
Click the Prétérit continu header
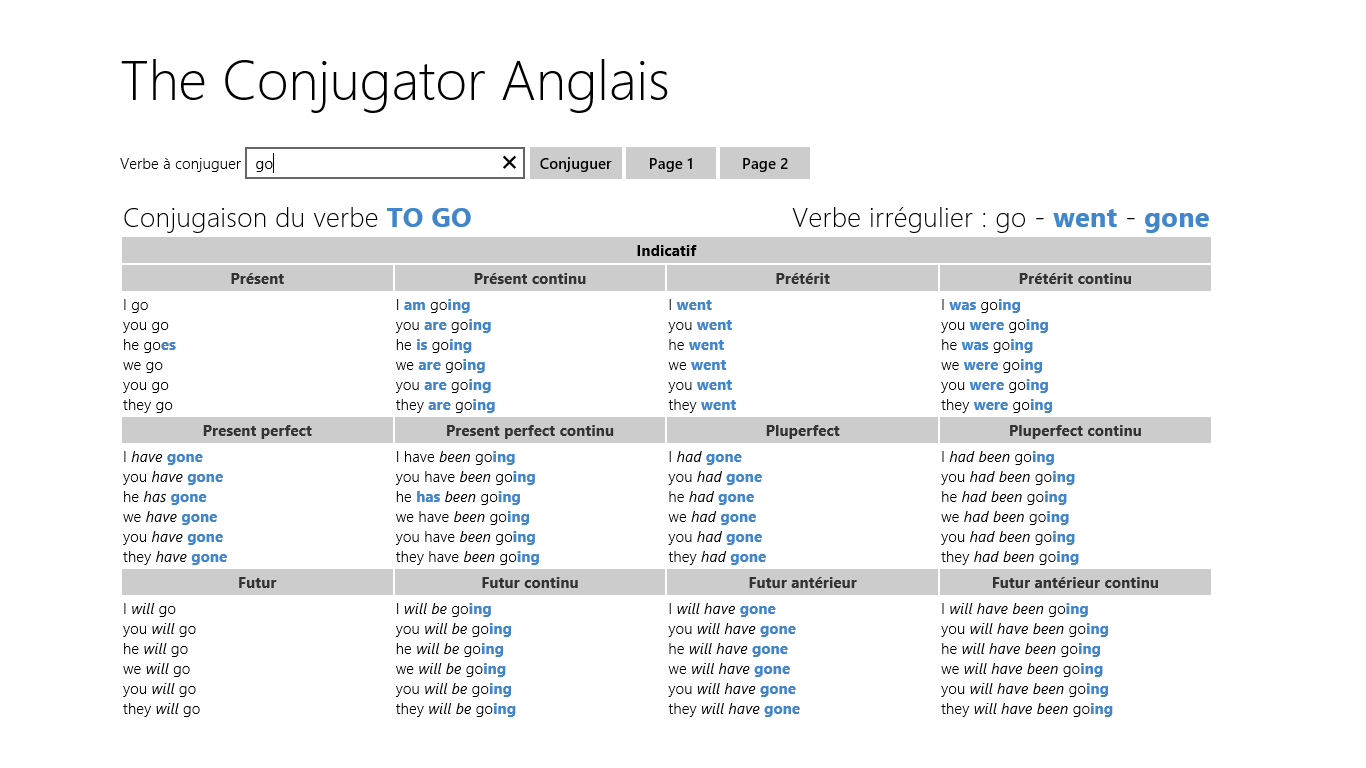click(1075, 279)
